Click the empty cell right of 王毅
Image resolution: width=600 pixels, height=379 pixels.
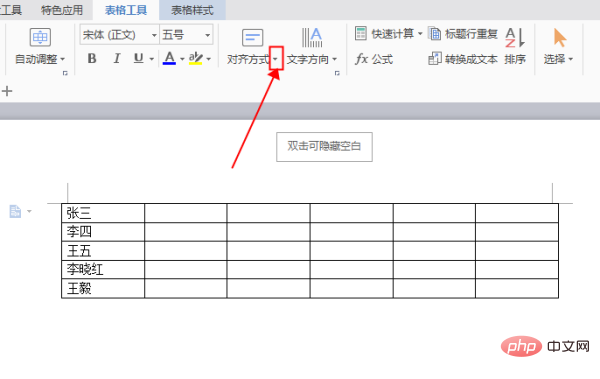click(186, 288)
